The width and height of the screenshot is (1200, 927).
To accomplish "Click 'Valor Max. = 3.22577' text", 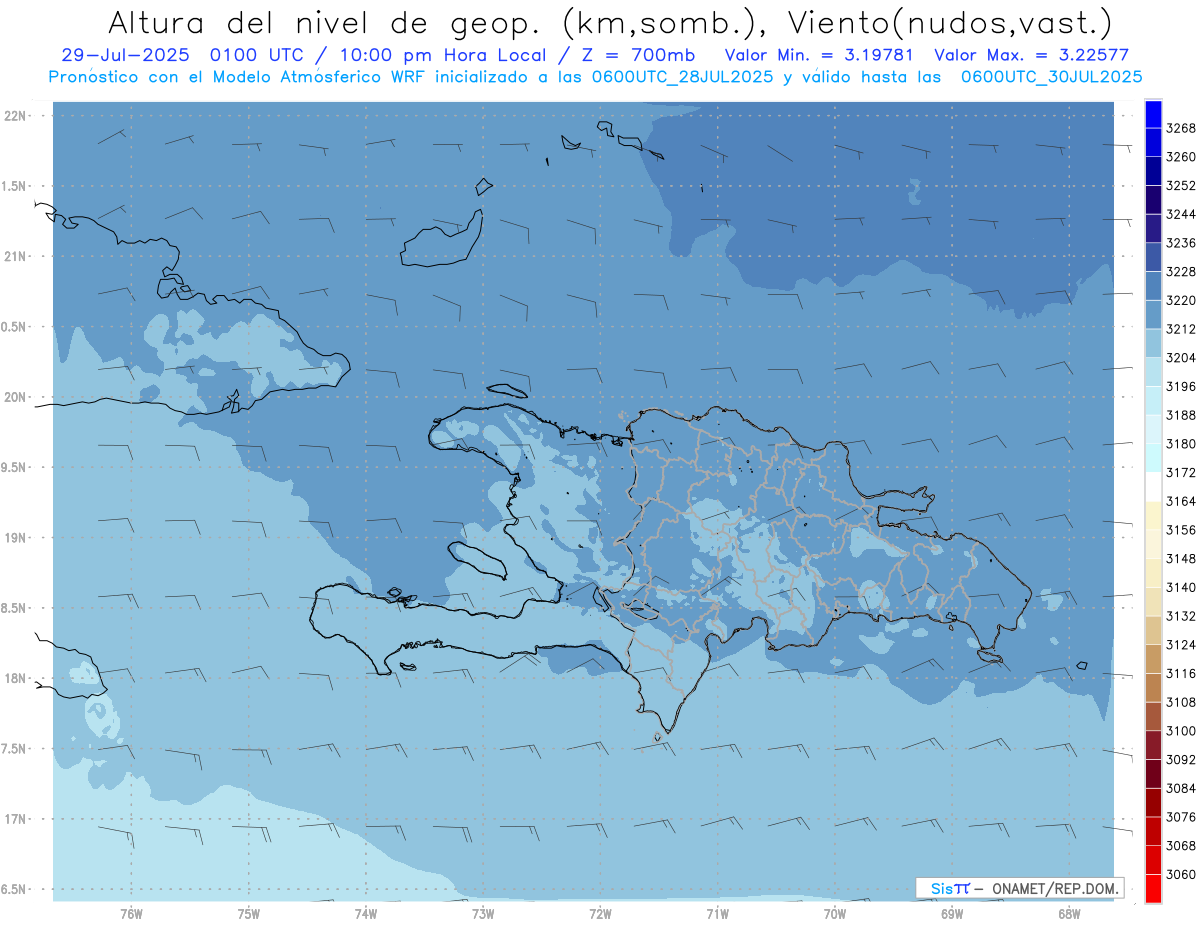I will [x=1030, y=56].
